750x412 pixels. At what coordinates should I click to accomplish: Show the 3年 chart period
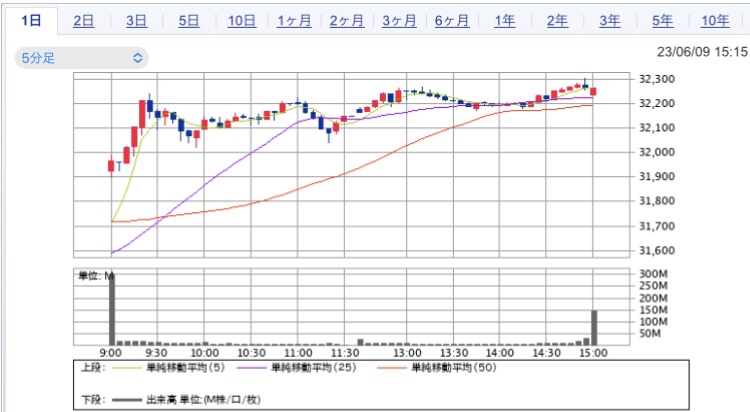(x=610, y=21)
